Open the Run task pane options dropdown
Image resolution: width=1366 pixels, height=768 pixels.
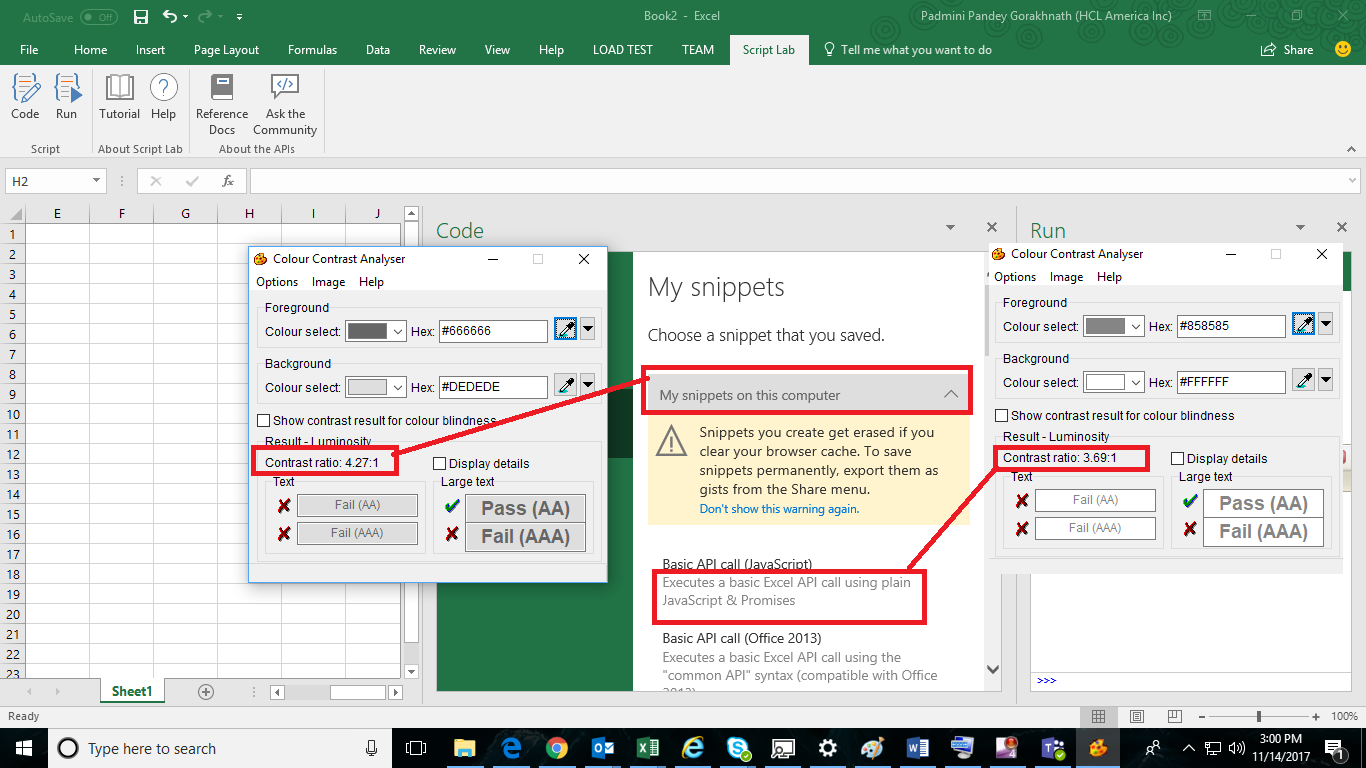tap(1300, 229)
